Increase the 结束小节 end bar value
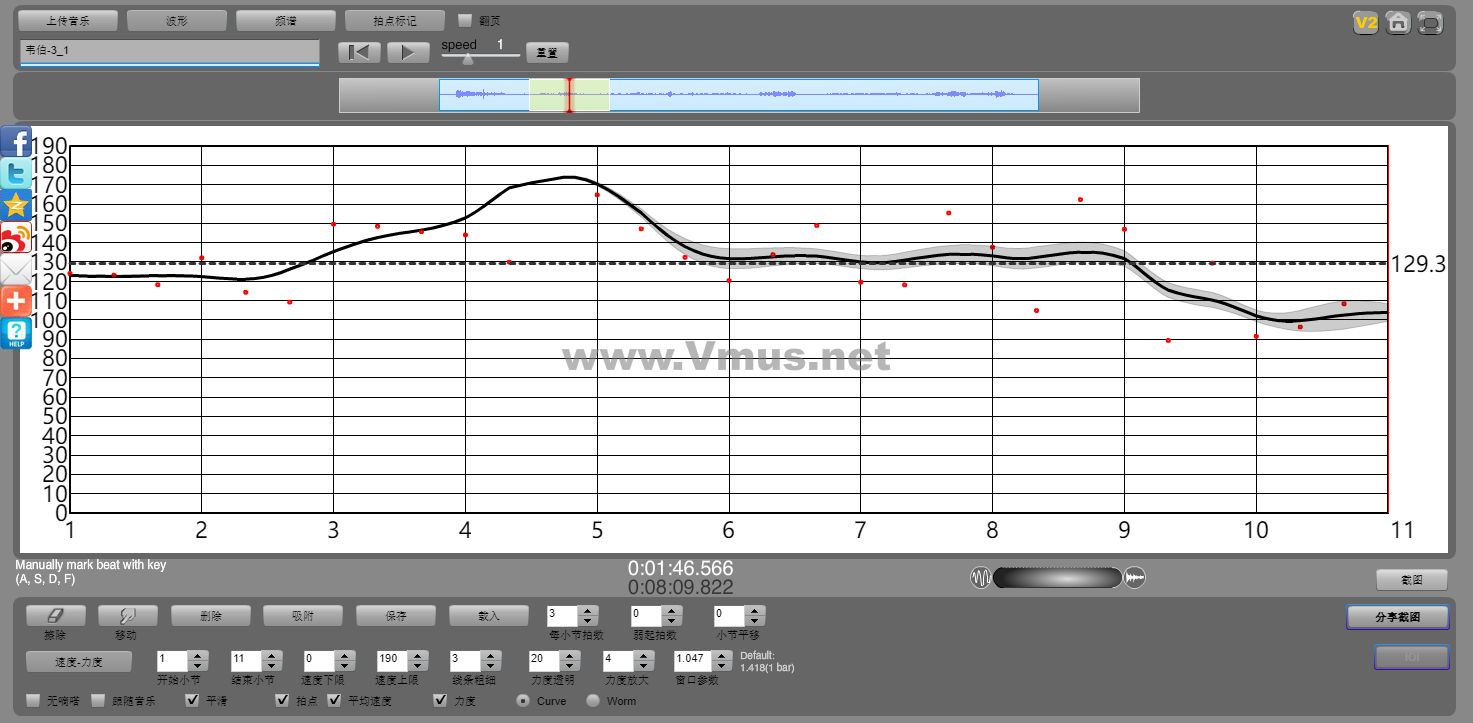1473x723 pixels. pos(271,656)
